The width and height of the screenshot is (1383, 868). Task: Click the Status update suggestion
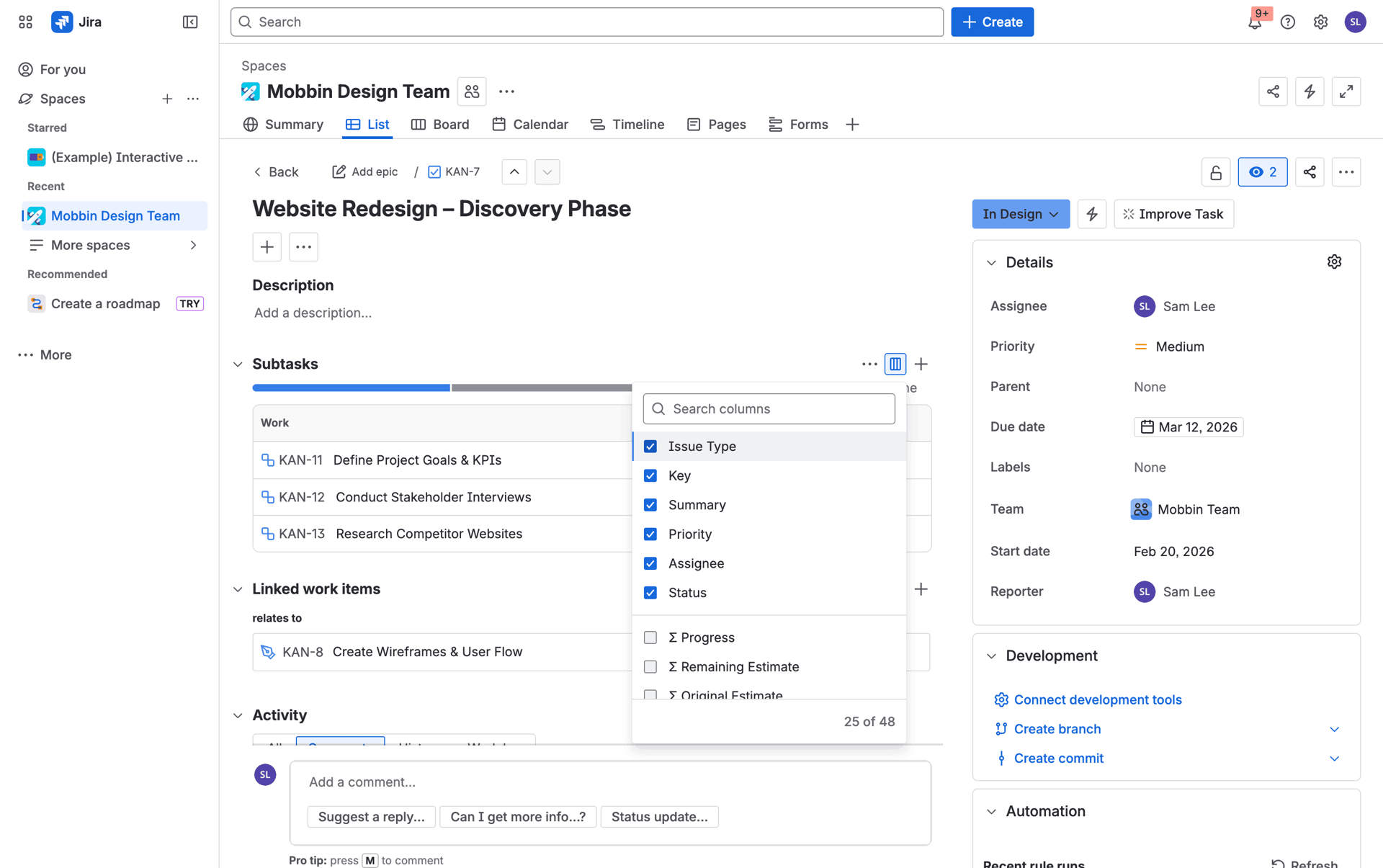tap(659, 817)
